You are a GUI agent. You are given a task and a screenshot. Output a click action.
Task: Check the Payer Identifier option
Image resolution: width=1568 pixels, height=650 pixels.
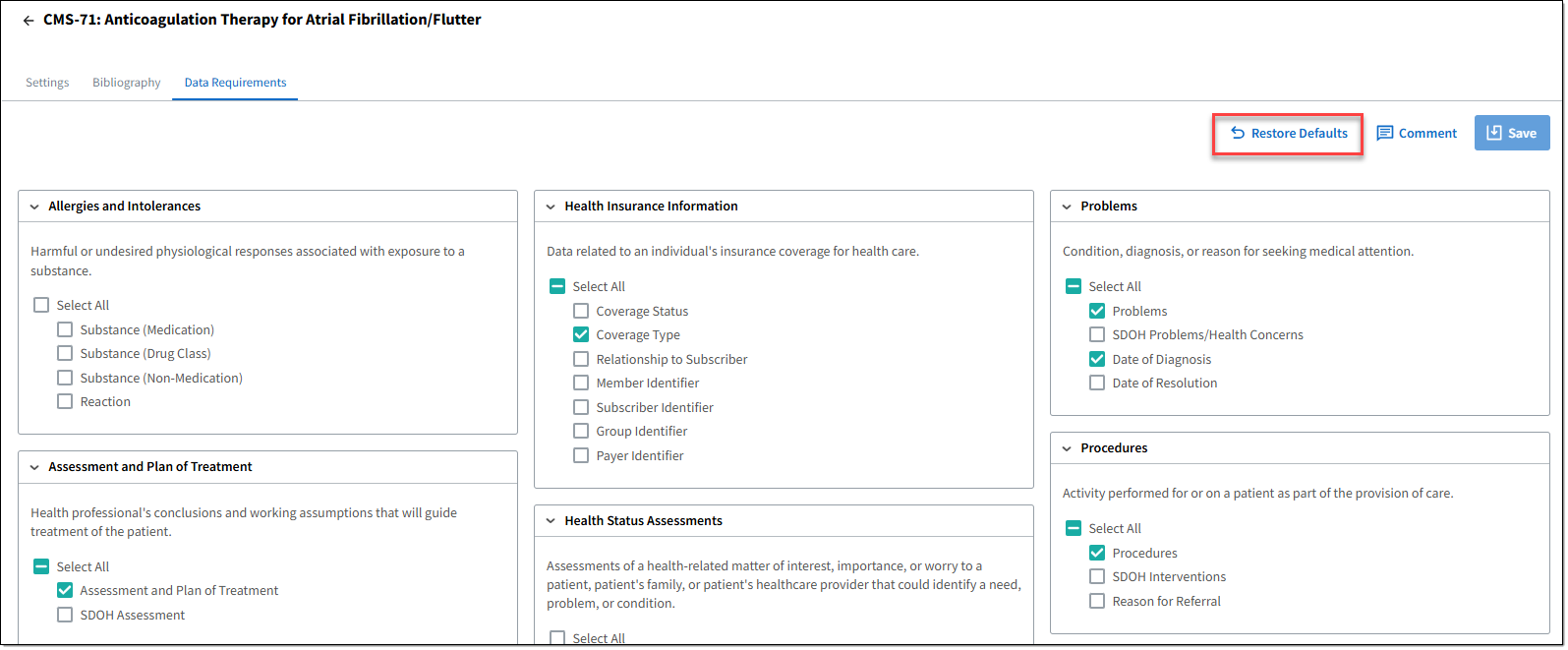coord(581,455)
